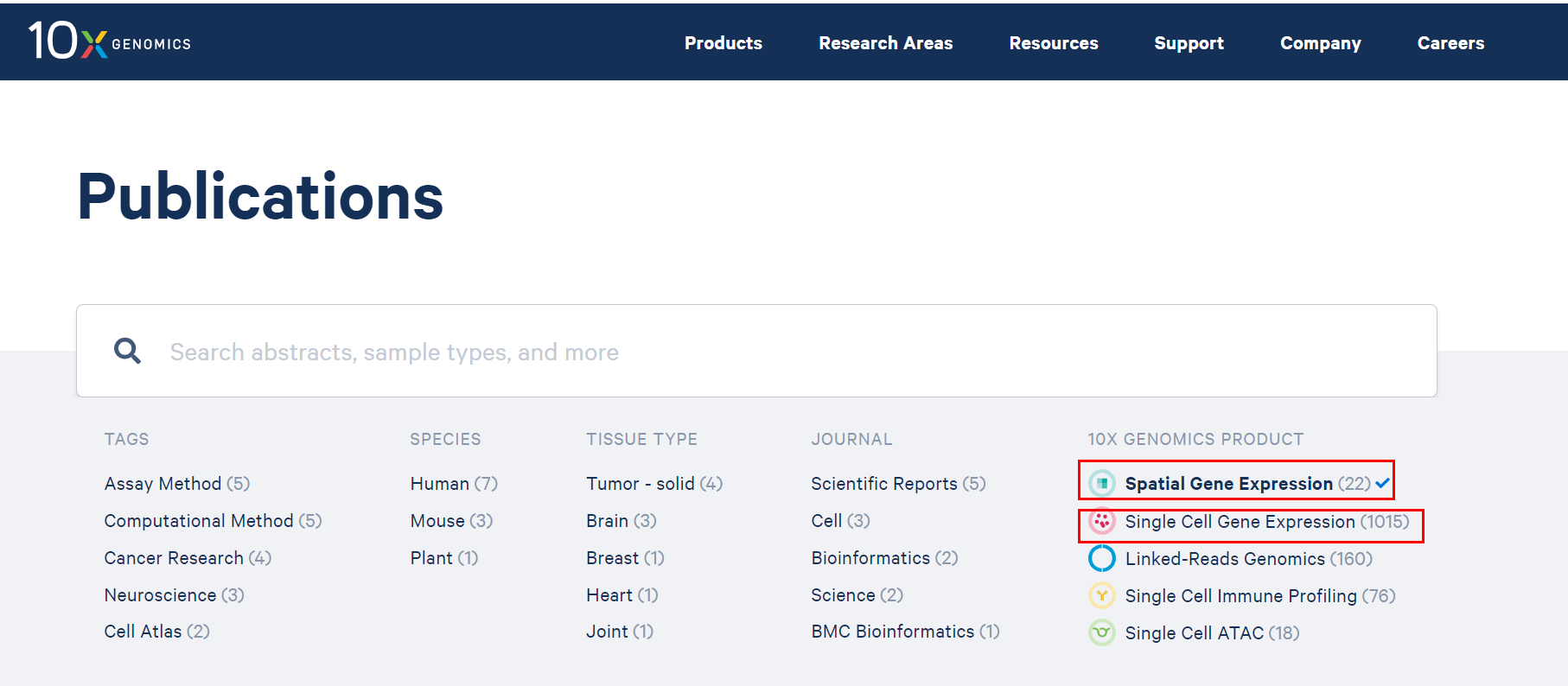Viewport: 1568px width, 686px height.
Task: Filter journal by BMC Bioinformatics
Action: 905,632
